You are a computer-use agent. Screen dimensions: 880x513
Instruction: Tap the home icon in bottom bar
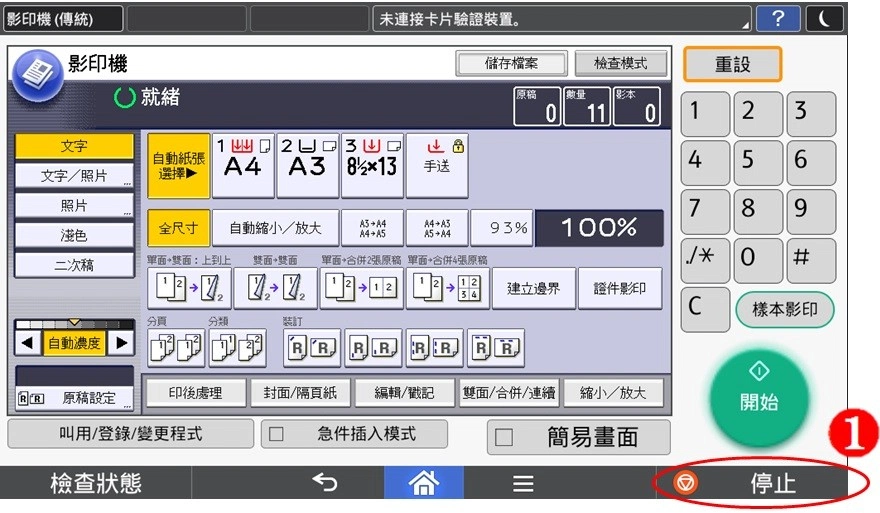[424, 483]
